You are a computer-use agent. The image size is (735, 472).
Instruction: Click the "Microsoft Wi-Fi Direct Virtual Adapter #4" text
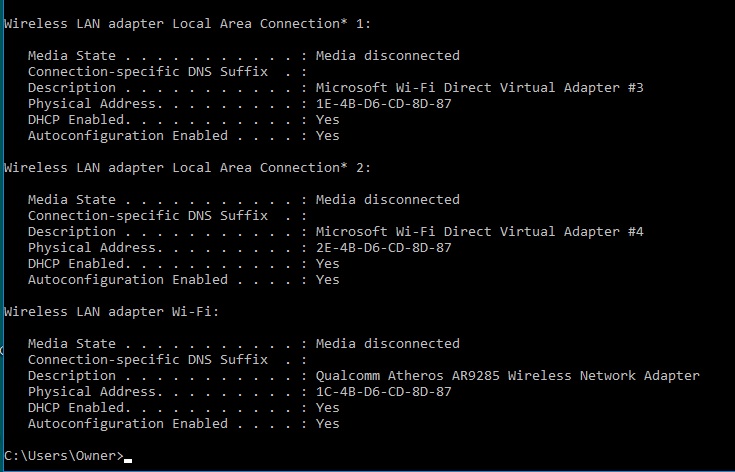[x=479, y=231]
